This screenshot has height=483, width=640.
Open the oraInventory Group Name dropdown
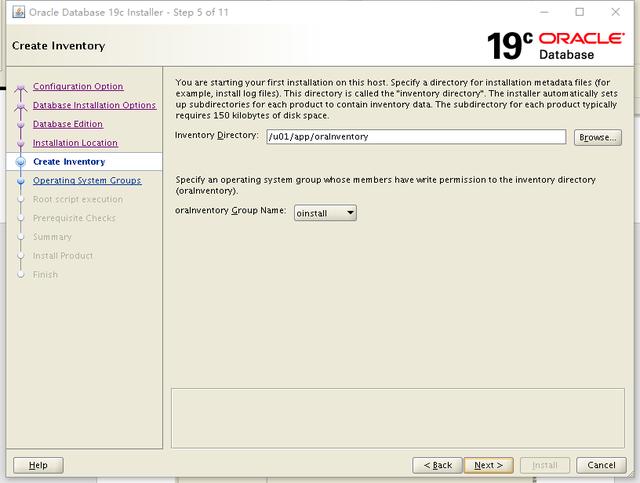pyautogui.click(x=325, y=213)
